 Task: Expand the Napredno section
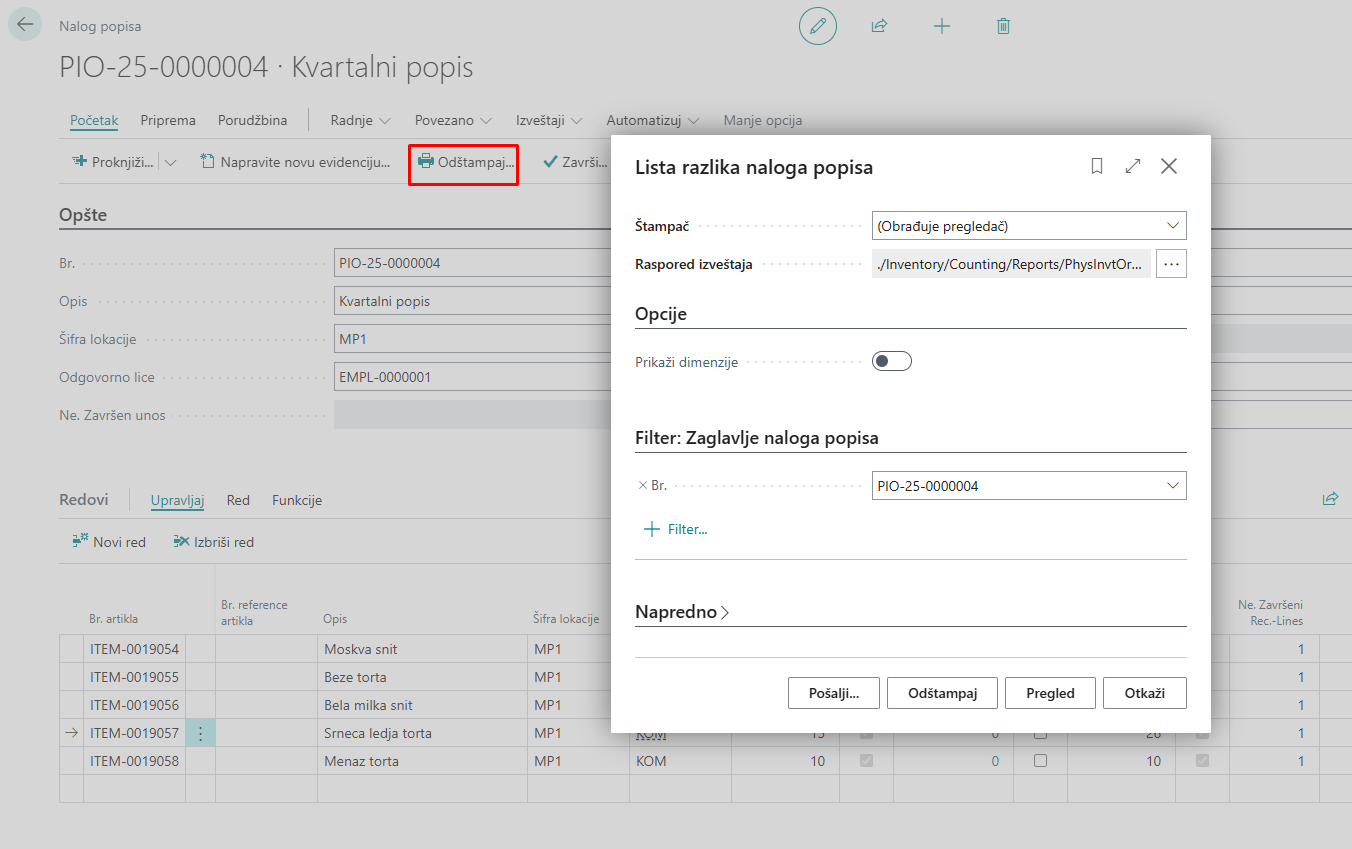[682, 612]
